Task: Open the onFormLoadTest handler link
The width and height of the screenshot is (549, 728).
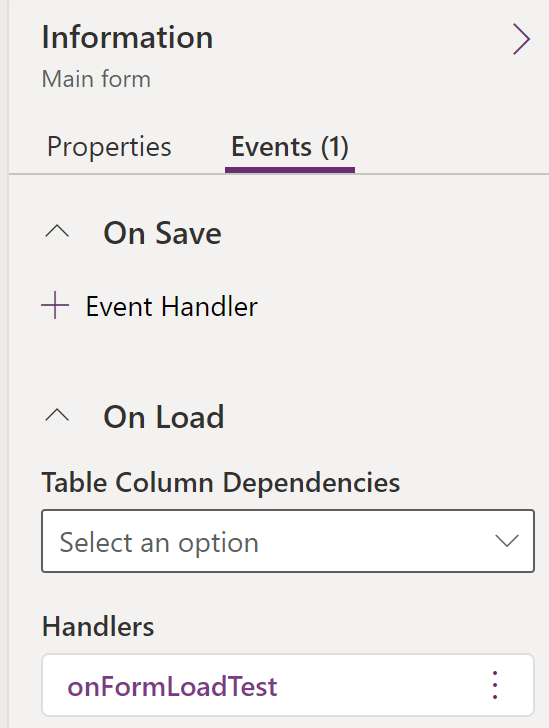Action: tap(172, 686)
